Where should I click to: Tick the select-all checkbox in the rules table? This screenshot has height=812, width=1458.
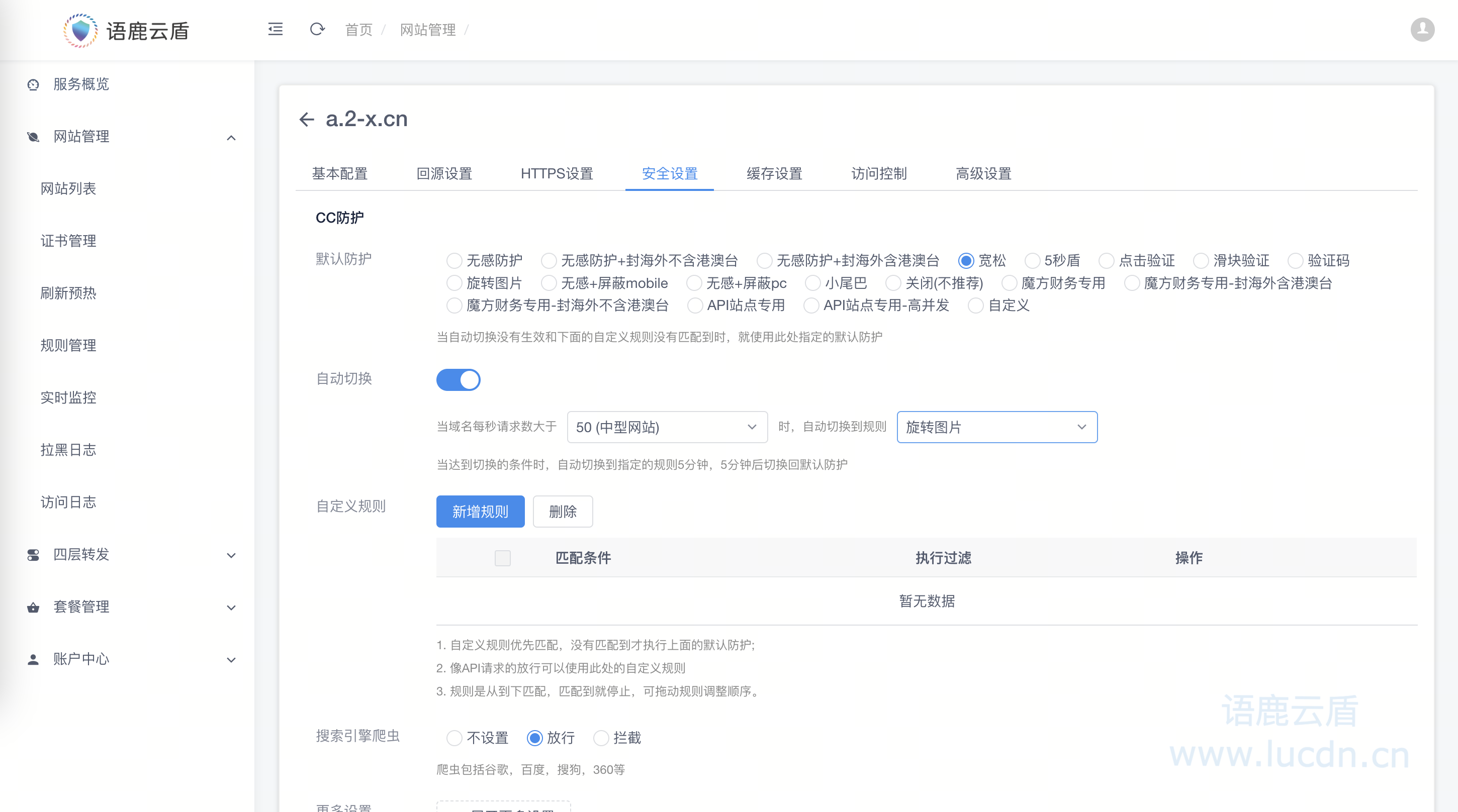point(502,558)
